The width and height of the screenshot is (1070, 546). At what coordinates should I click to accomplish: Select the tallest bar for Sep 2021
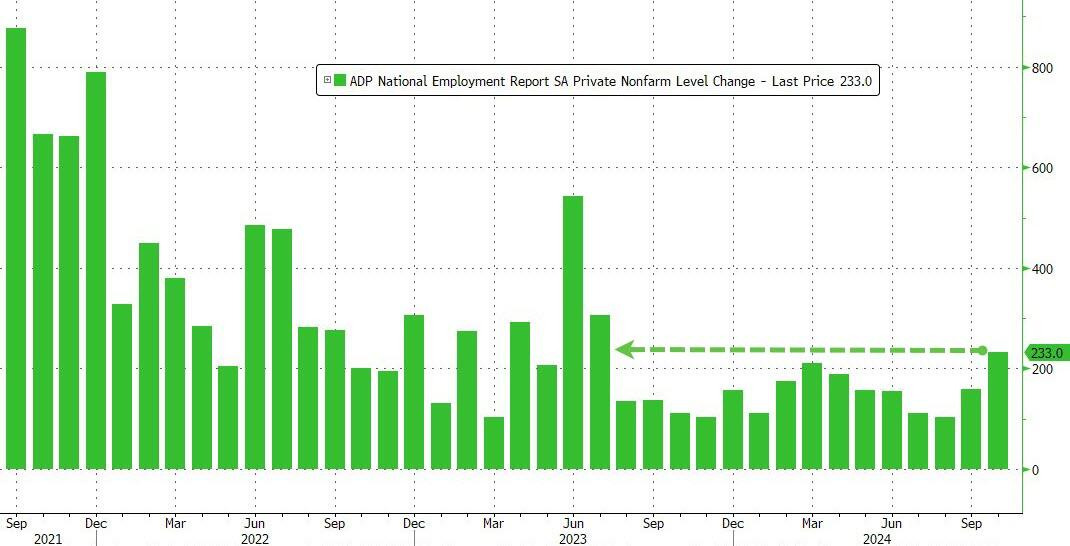(16, 248)
